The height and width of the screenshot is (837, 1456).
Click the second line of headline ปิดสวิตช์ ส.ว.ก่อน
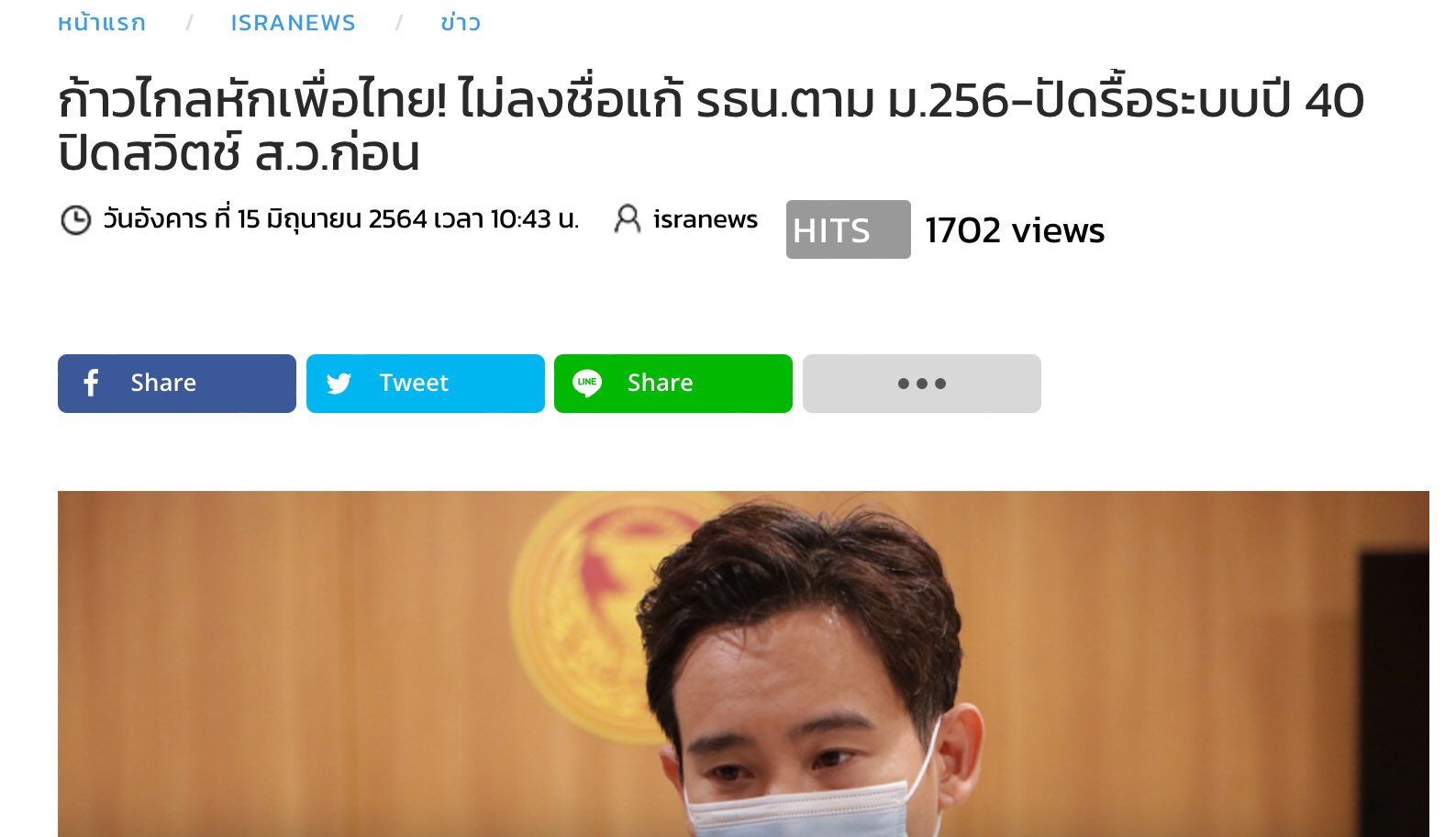click(x=239, y=154)
